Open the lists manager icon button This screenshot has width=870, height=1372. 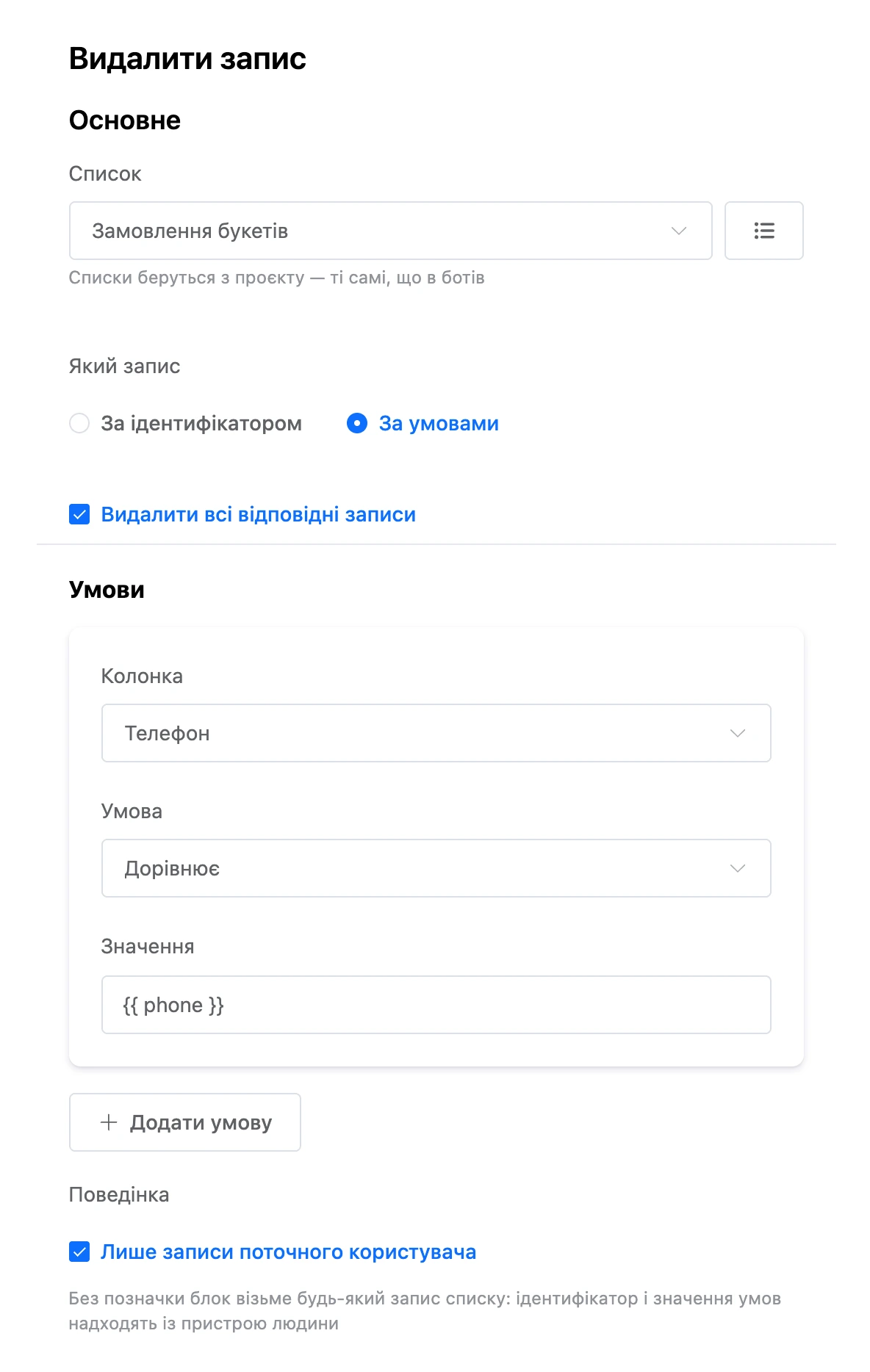pyautogui.click(x=763, y=231)
